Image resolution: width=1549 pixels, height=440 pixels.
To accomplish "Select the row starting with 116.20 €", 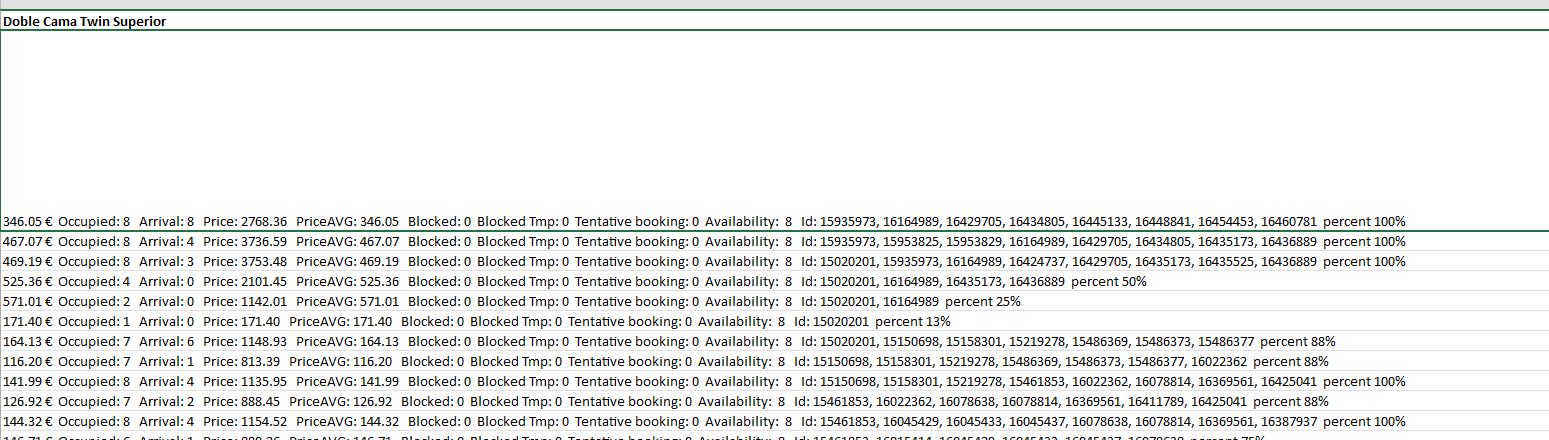I will pos(774,361).
